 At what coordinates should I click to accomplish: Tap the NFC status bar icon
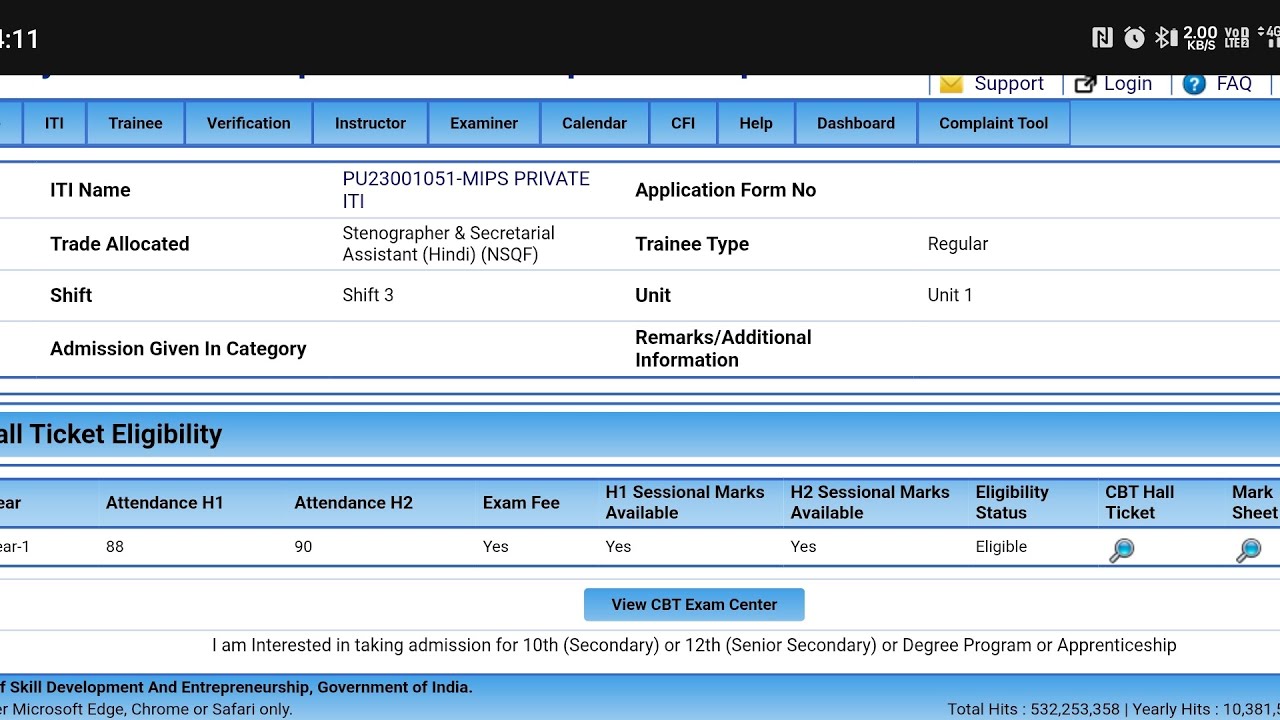(1102, 38)
